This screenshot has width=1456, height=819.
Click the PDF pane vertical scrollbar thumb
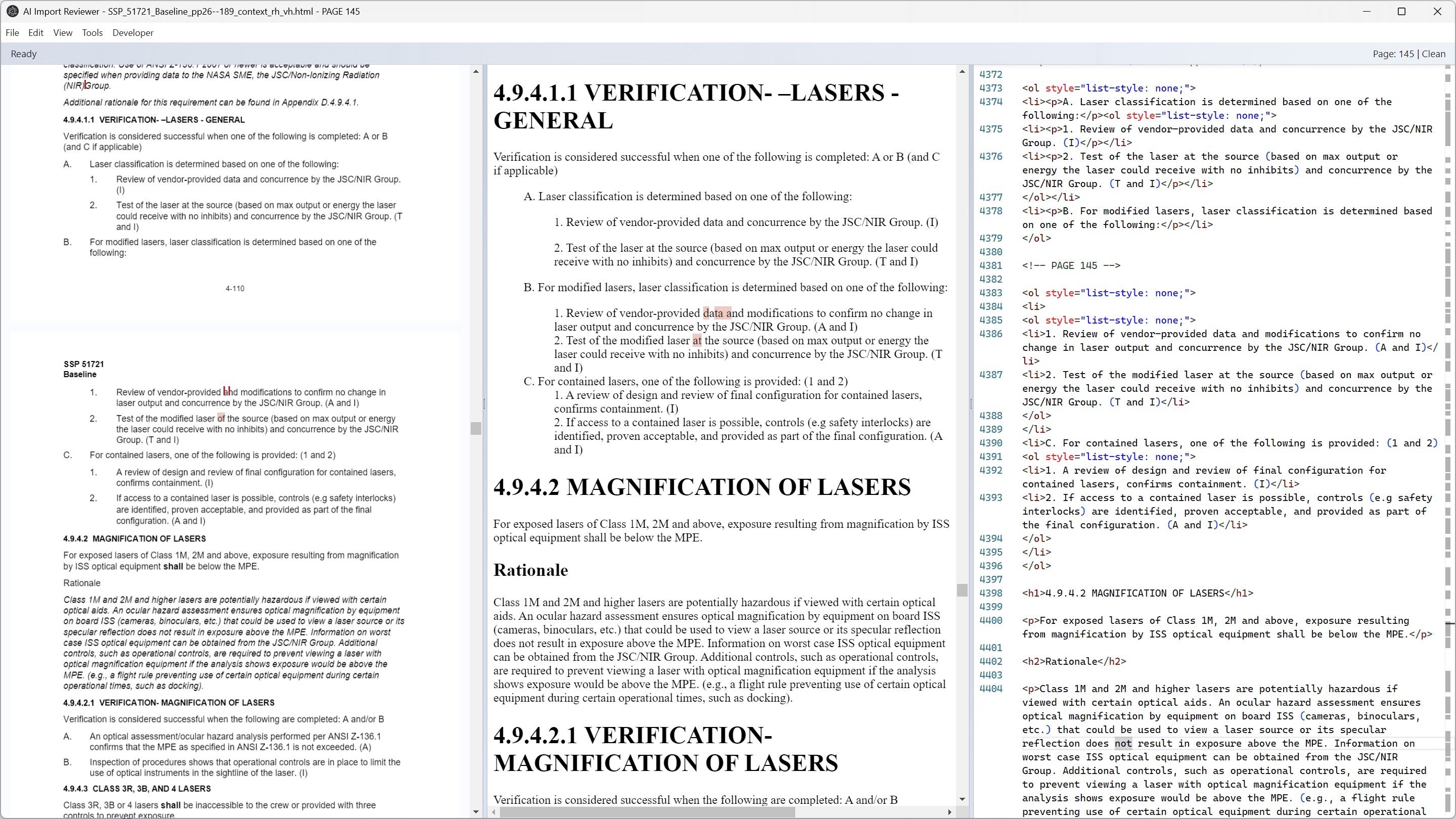(x=476, y=428)
